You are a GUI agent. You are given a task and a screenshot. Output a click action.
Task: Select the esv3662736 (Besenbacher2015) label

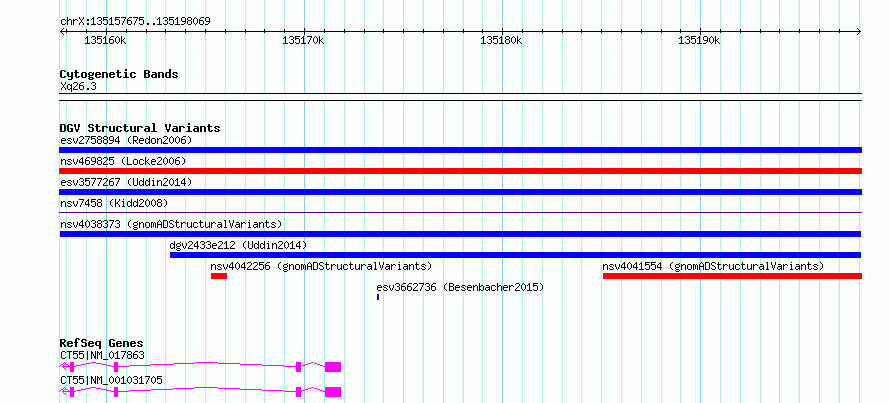[460, 287]
